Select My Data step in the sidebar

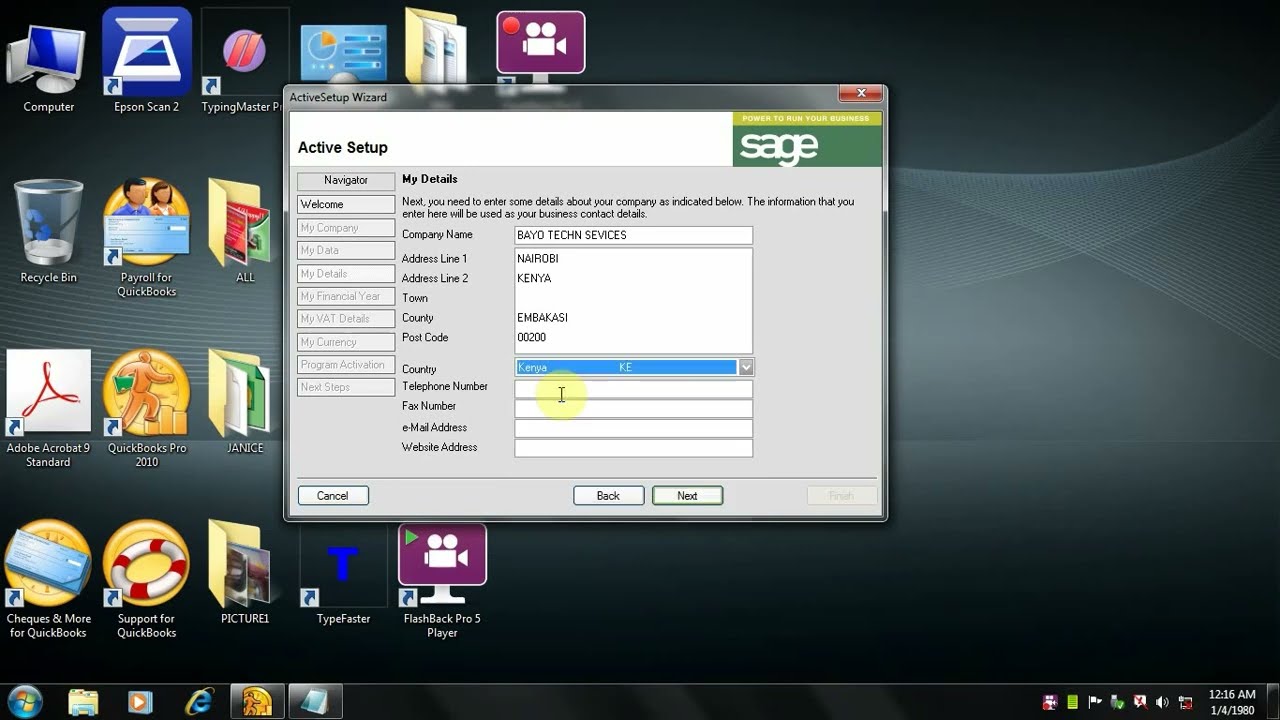coord(346,250)
